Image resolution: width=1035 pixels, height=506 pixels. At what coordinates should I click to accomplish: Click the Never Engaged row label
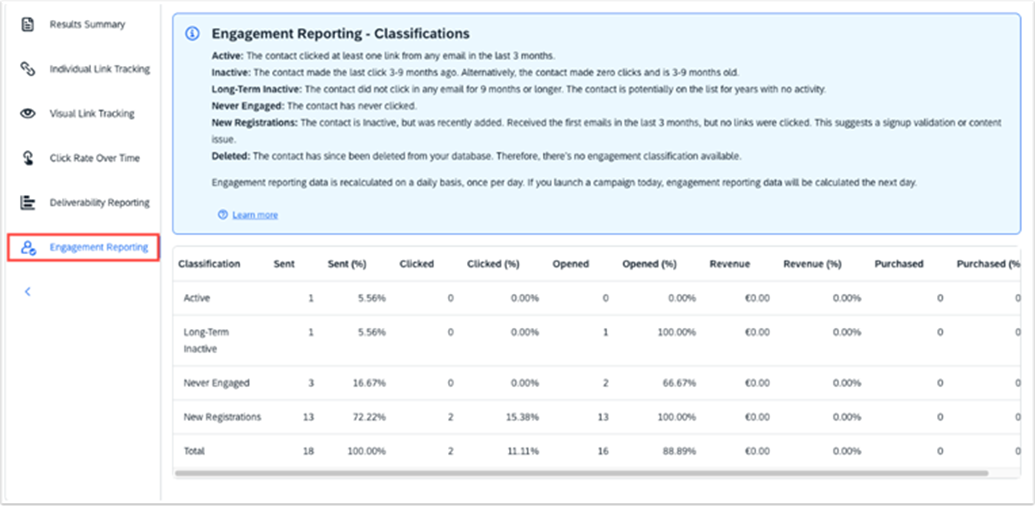[x=217, y=383]
